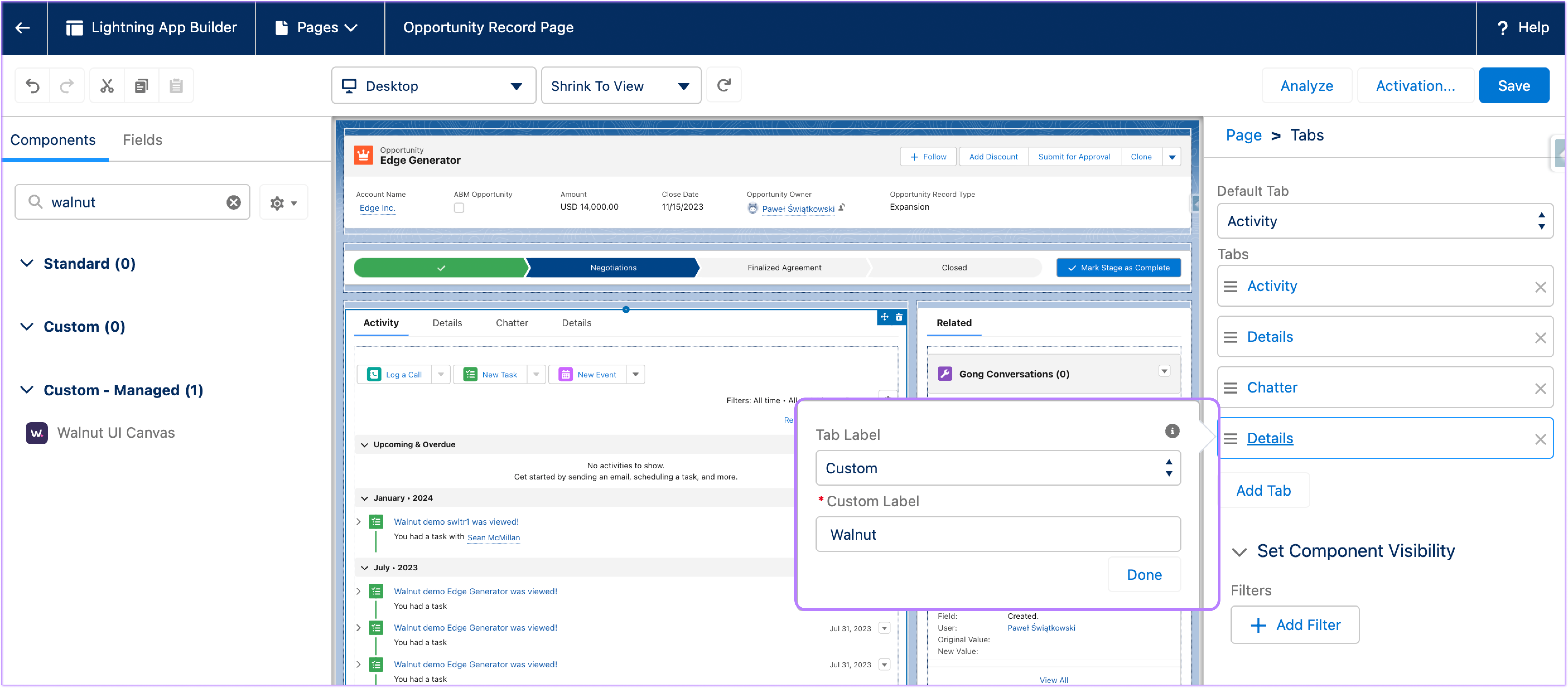Grab the Activity tab drag handle
The image size is (1568, 688).
(1230, 287)
